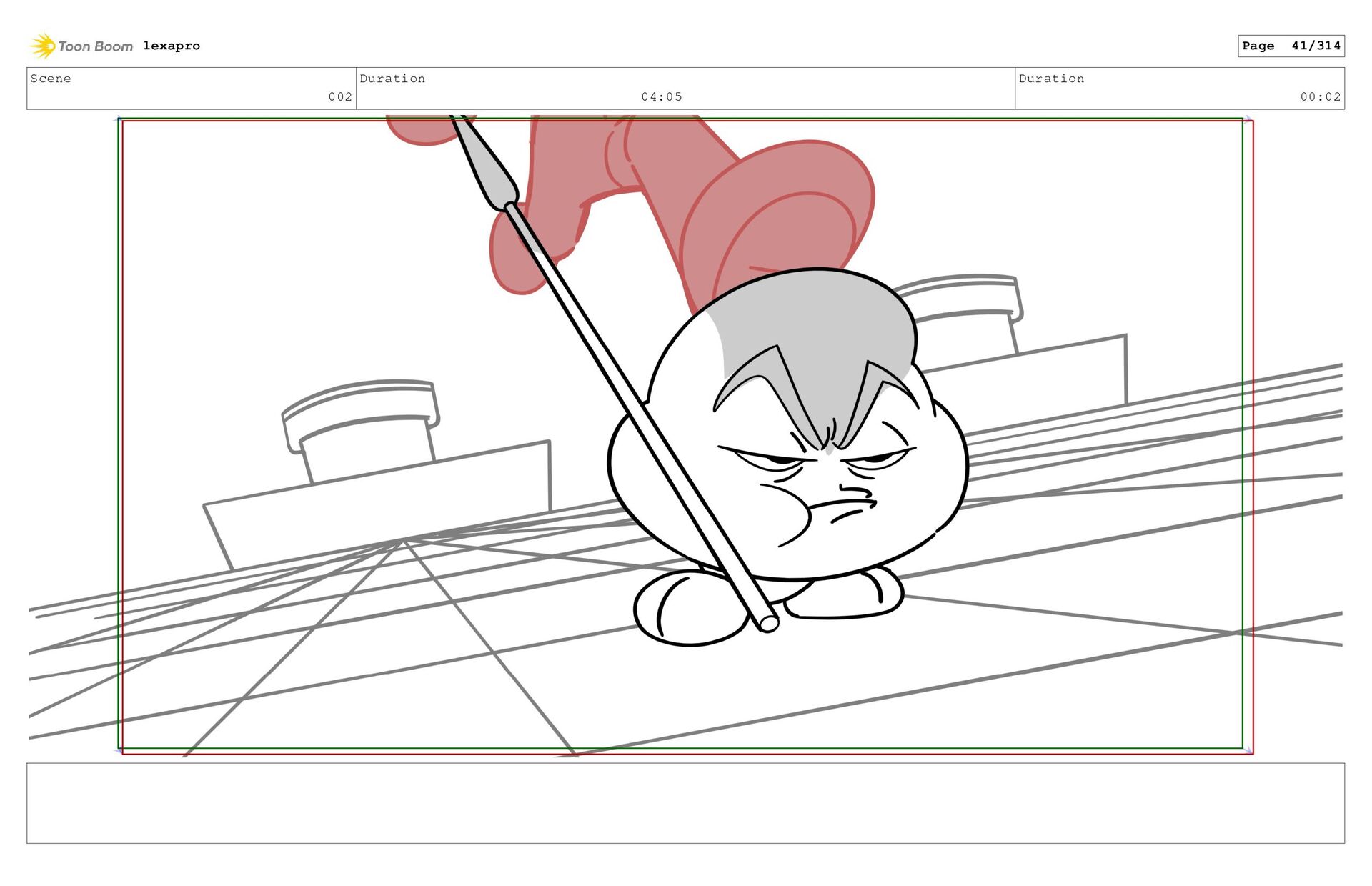Select the duration value '04:05'

point(662,96)
